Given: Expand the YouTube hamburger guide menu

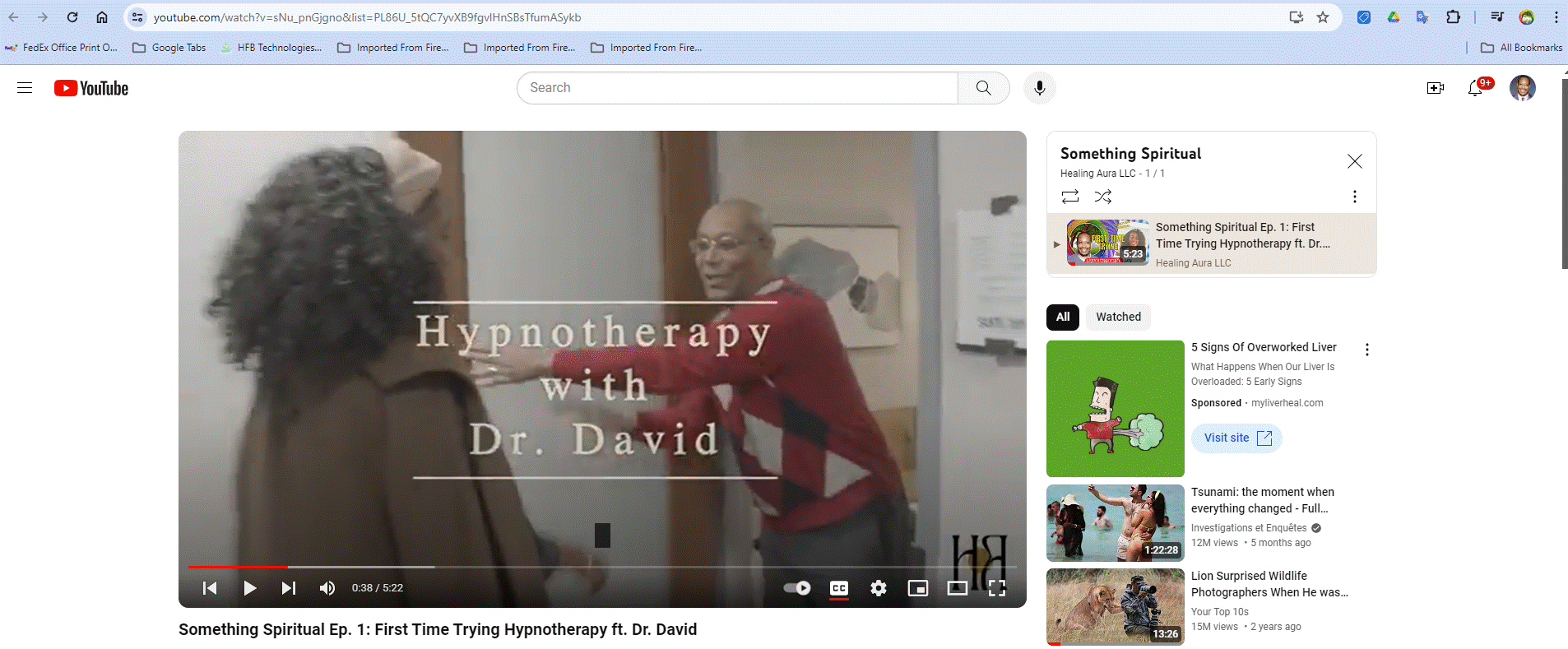Looking at the screenshot, I should pos(25,88).
